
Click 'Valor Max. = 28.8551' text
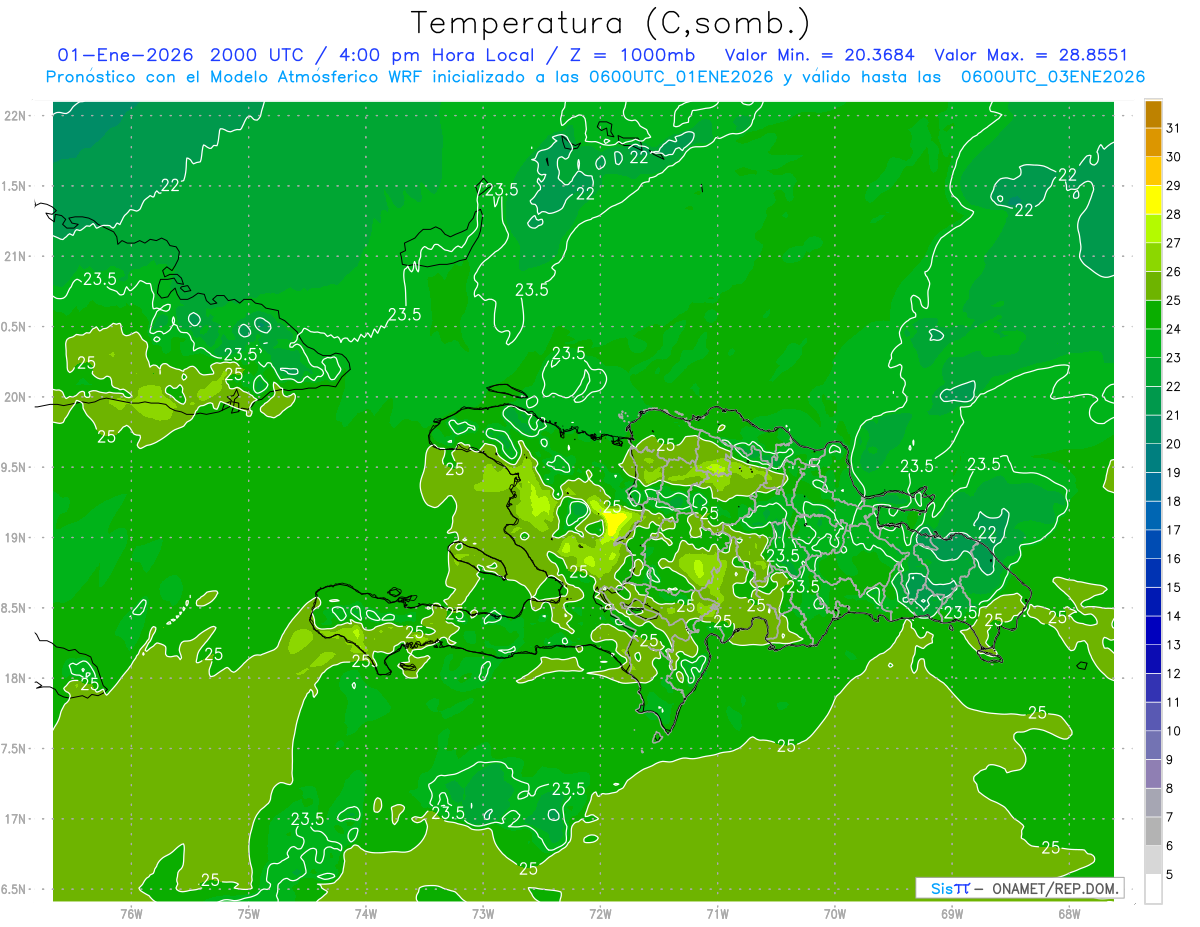(1031, 55)
